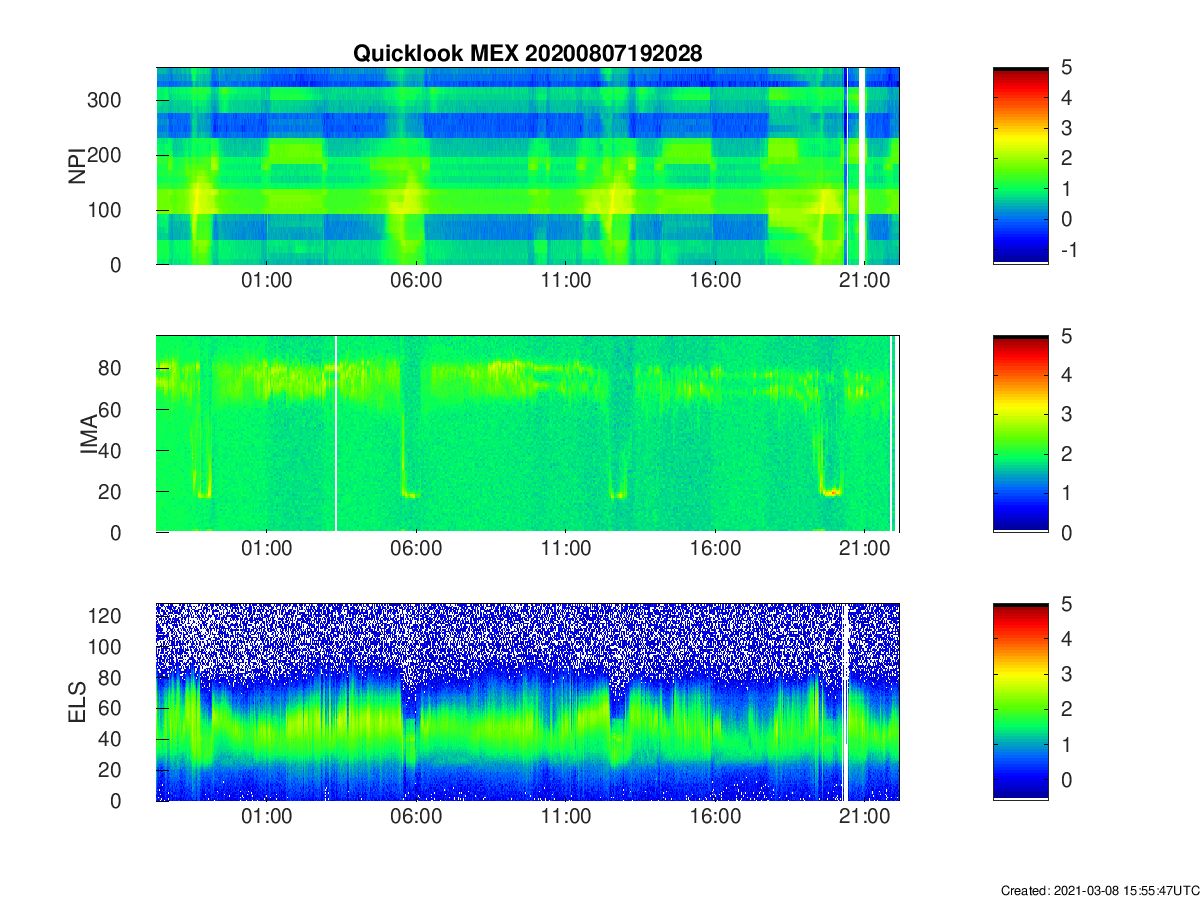Click the "Created: 2021-03-08 15:55:47UTC" timestamp

point(1099,890)
